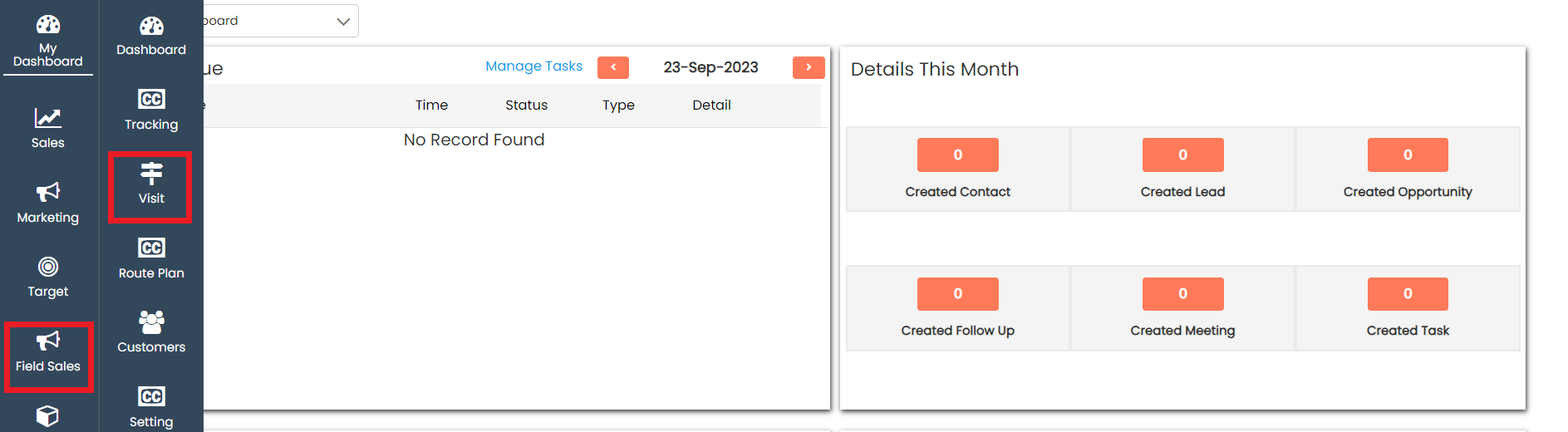Viewport: 1568px width, 432px height.
Task: Go to the previous date
Action: [613, 67]
